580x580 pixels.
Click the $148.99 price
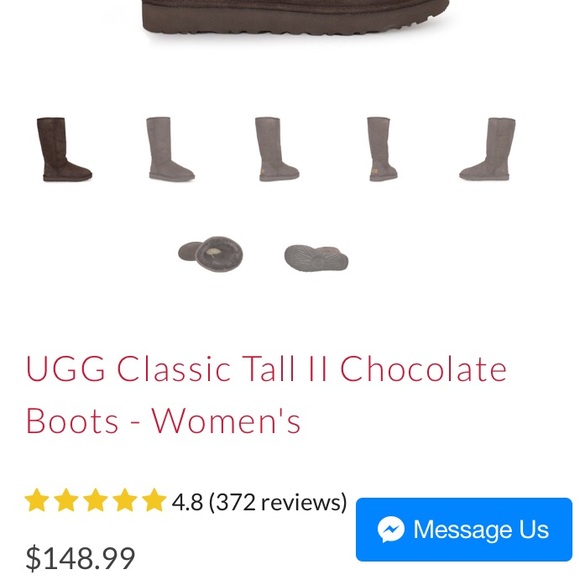point(80,558)
